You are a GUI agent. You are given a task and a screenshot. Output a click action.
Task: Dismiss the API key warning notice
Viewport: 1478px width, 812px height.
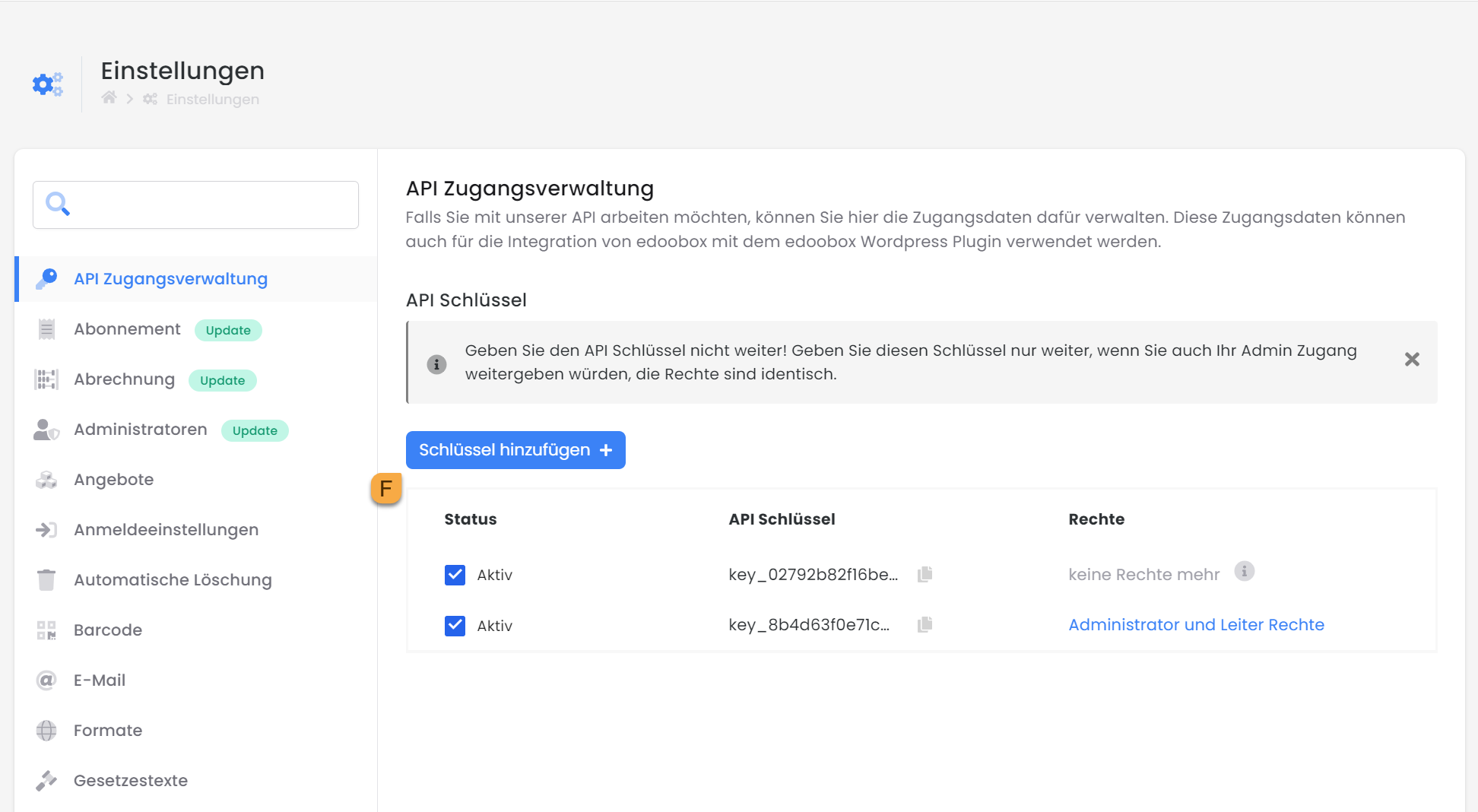pos(1412,360)
